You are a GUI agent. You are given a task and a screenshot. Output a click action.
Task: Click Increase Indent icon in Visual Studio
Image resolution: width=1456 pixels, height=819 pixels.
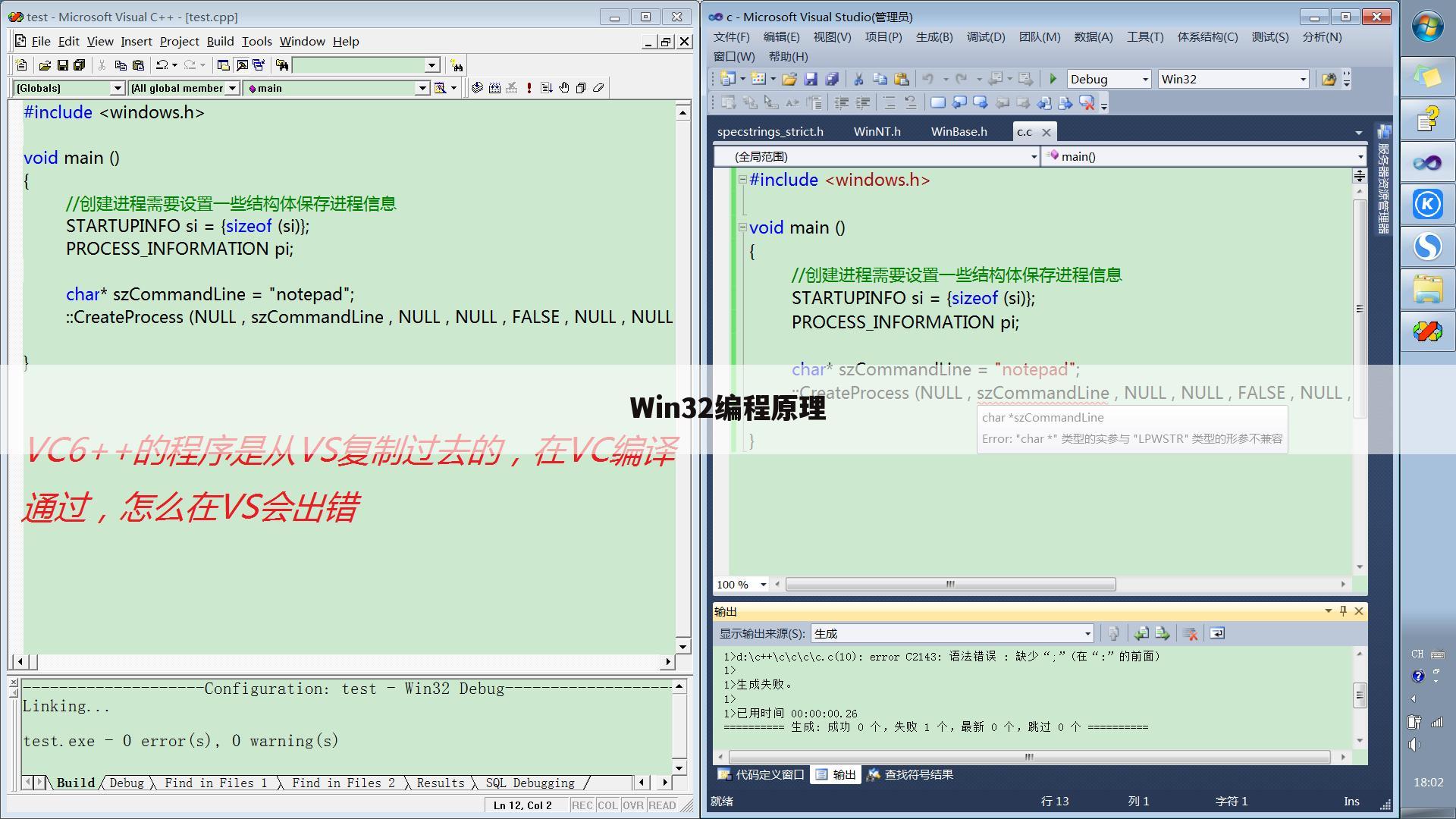point(862,102)
